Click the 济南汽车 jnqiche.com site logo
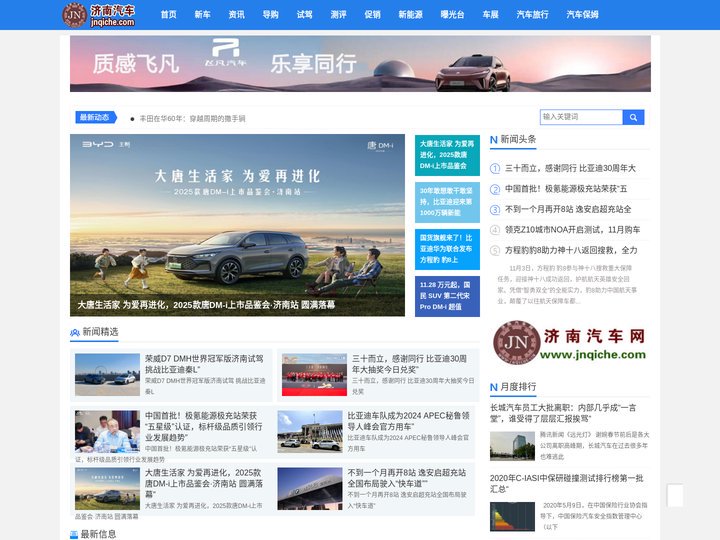 tap(99, 15)
